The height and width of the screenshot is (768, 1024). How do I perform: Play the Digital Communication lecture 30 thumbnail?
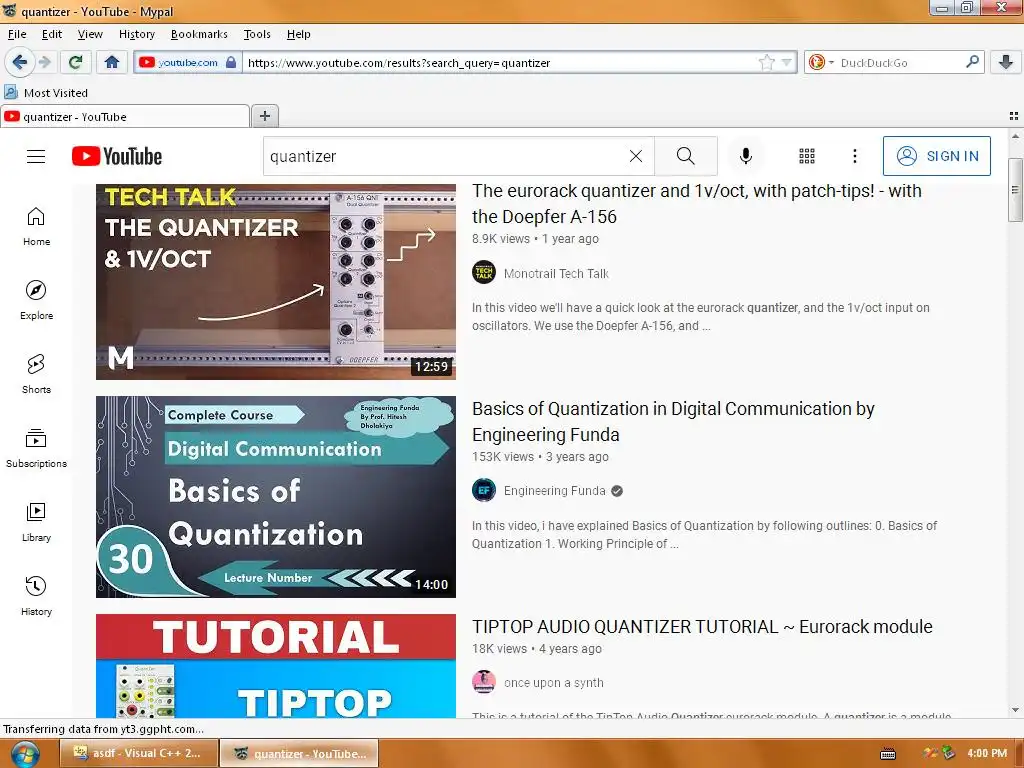(276, 497)
